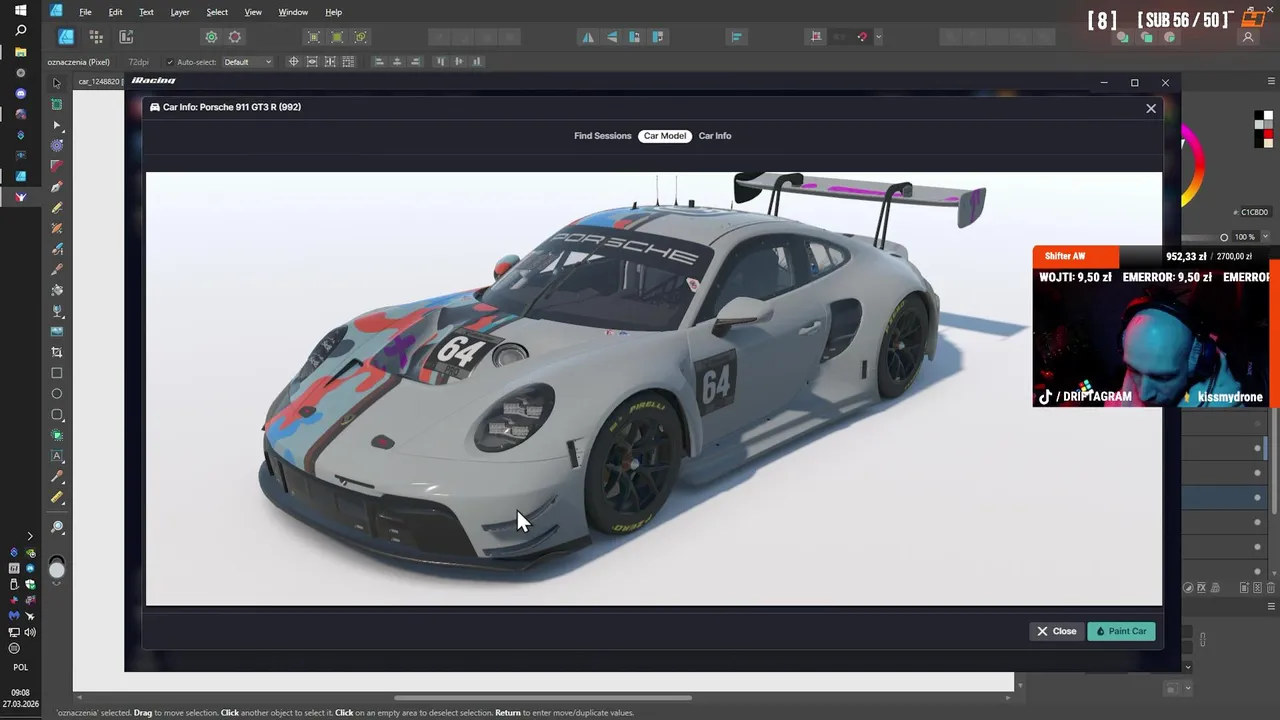1280x720 pixels.
Task: Open the Layer menu
Action: coord(180,12)
